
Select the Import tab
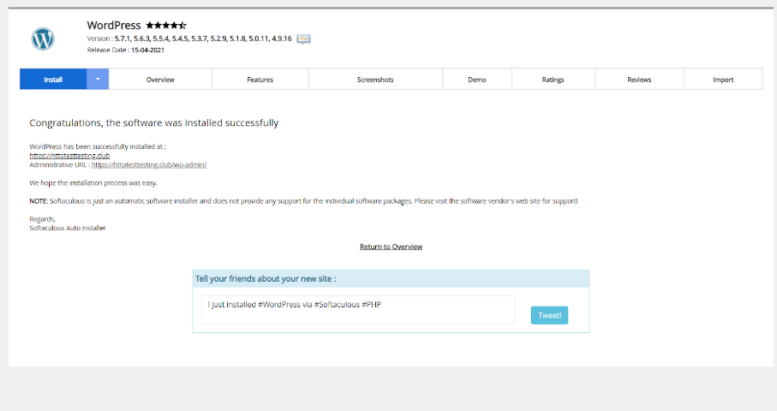[723, 80]
